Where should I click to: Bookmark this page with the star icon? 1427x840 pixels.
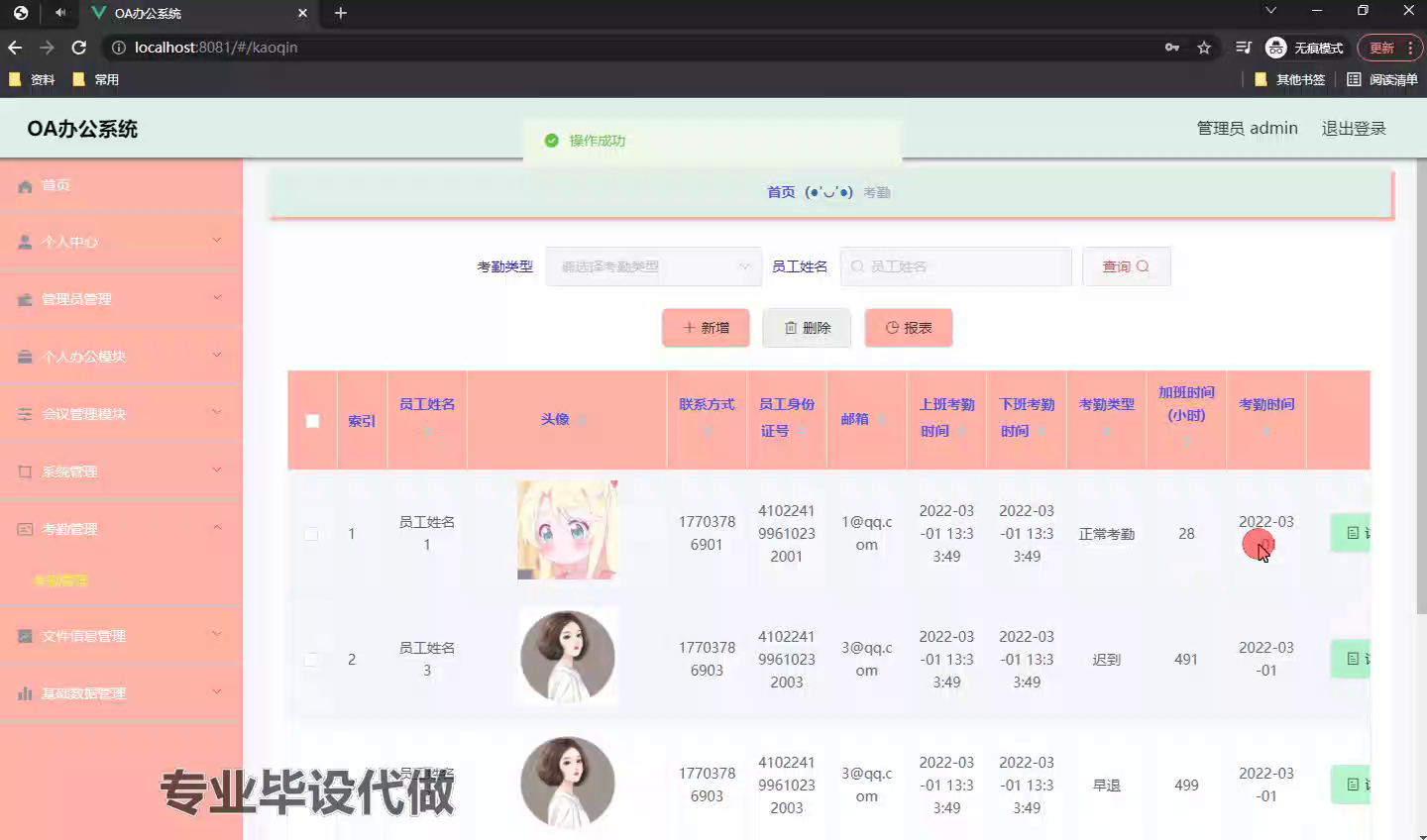[x=1204, y=48]
